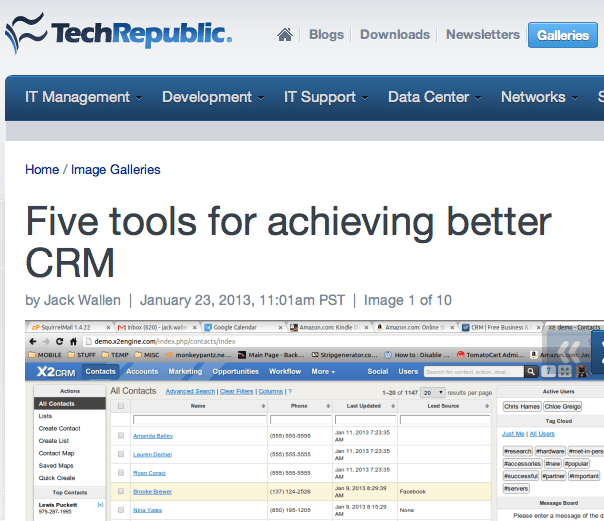Follow the Image Galleries breadcrumb link
The width and height of the screenshot is (604, 521).
[116, 169]
